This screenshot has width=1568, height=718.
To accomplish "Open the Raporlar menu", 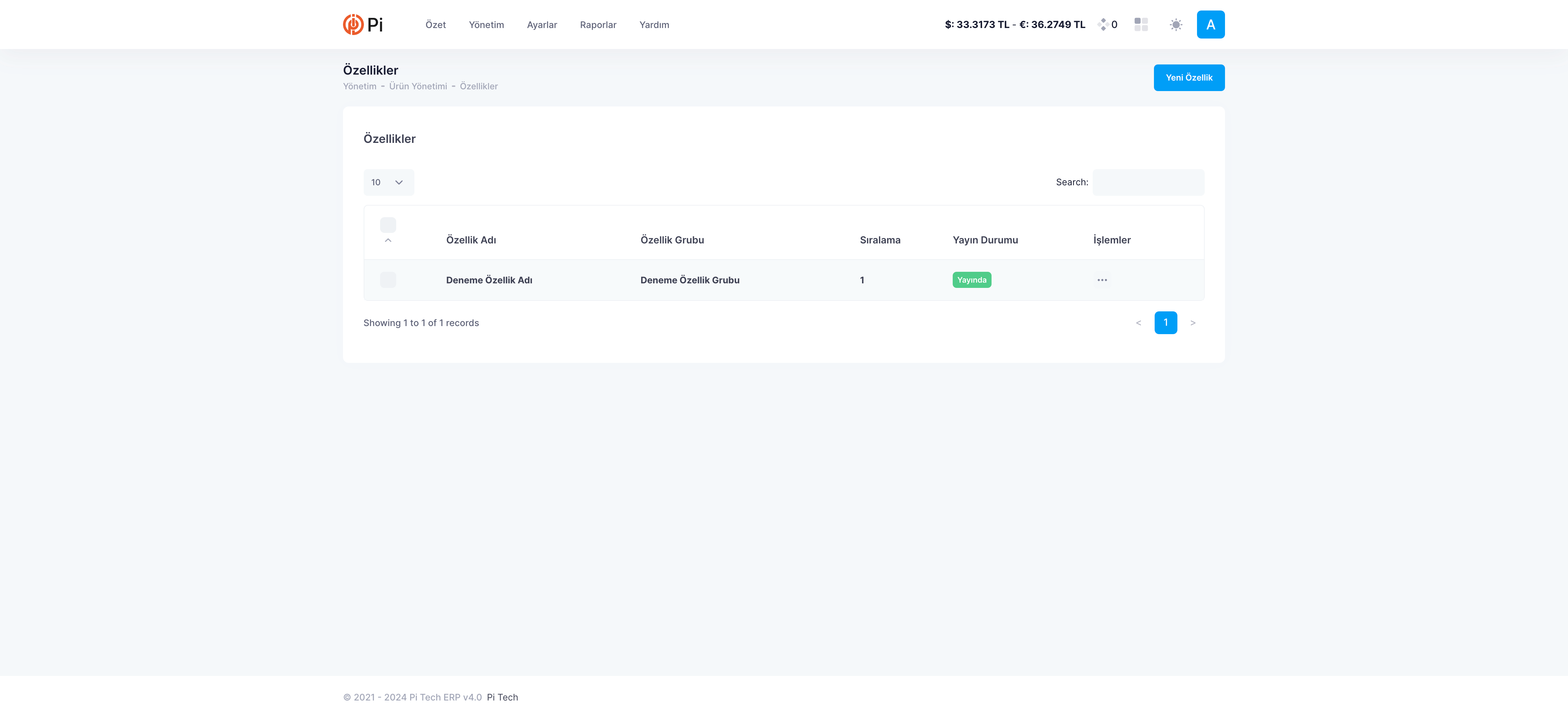I will (x=598, y=25).
